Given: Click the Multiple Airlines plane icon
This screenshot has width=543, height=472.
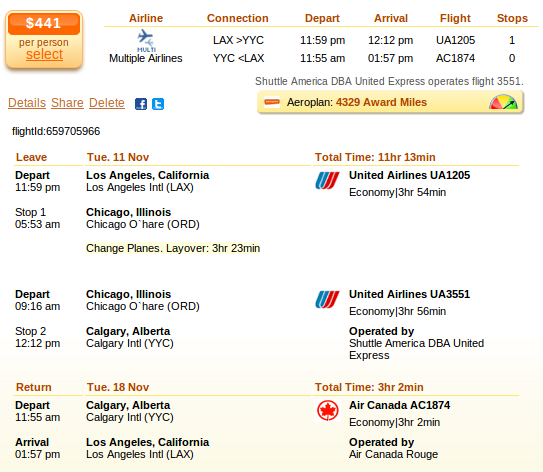Looking at the screenshot, I should click(146, 41).
